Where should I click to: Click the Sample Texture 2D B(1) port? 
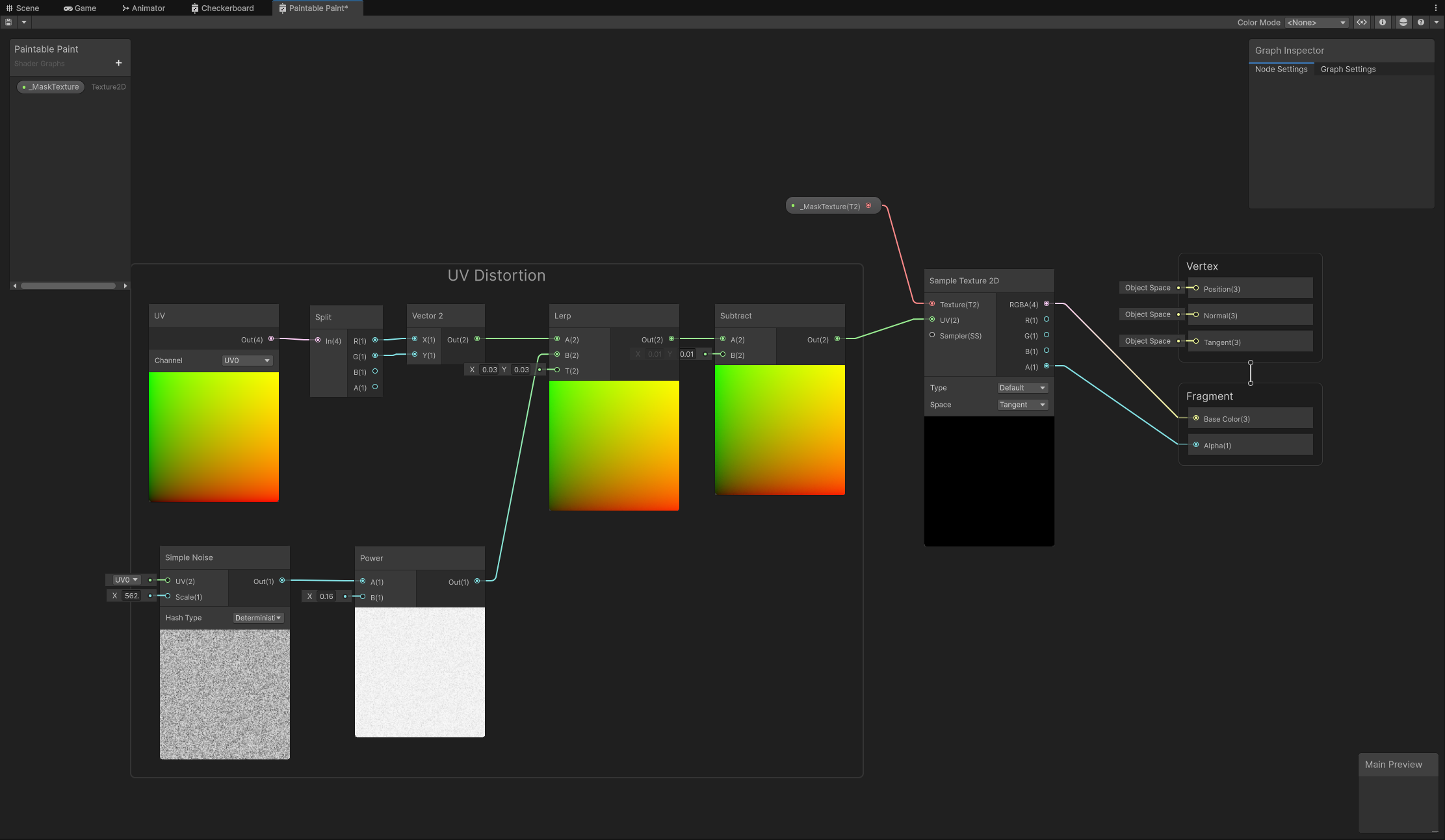click(x=1047, y=350)
